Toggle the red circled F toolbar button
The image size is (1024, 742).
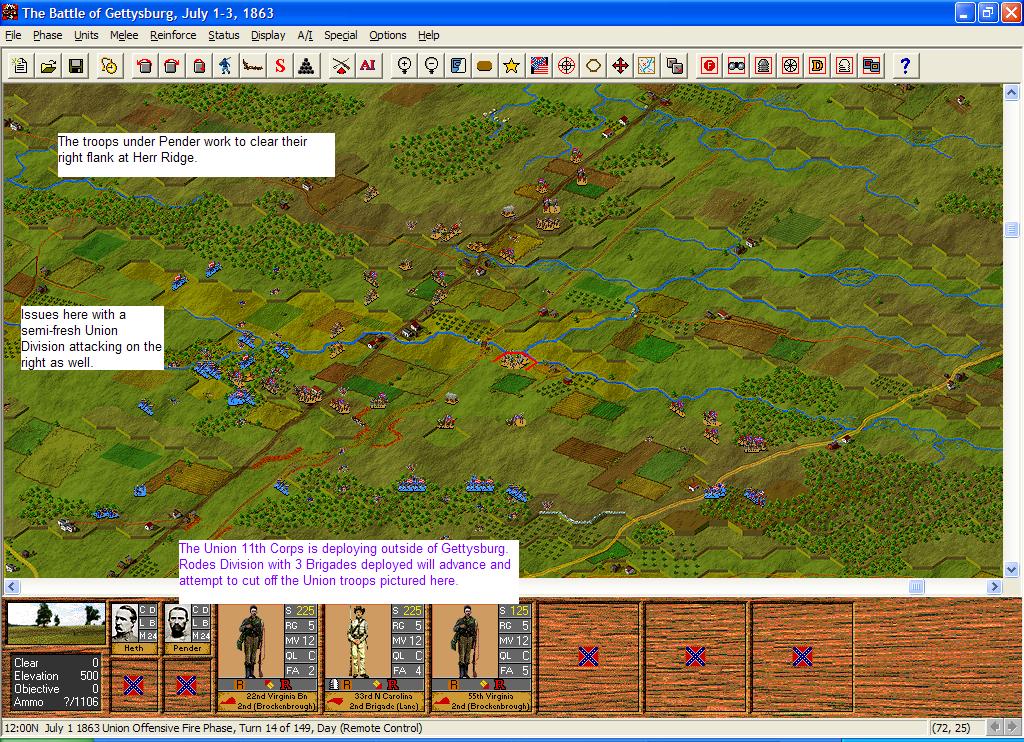tap(709, 66)
